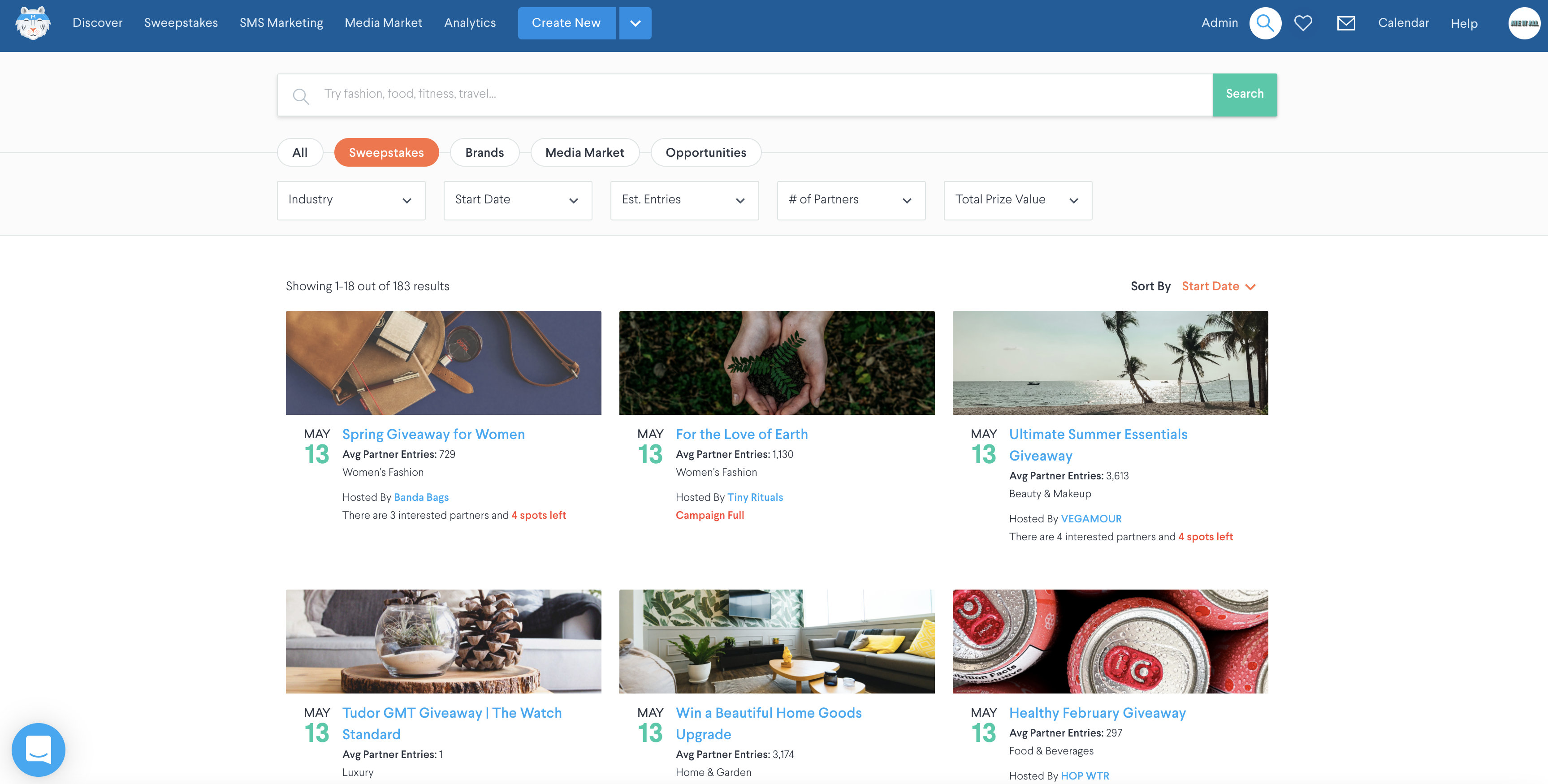
Task: Open SMS Marketing in top navigation
Action: pyautogui.click(x=281, y=23)
